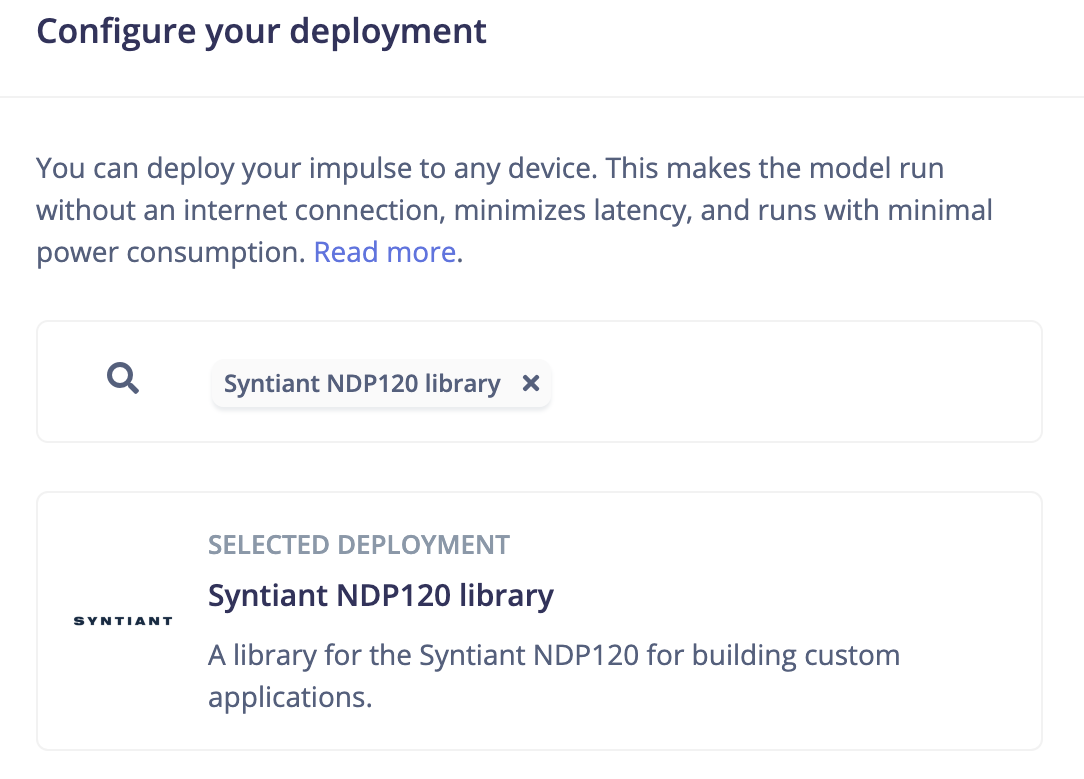
Task: Click the magnifying glass search icon
Action: (123, 380)
